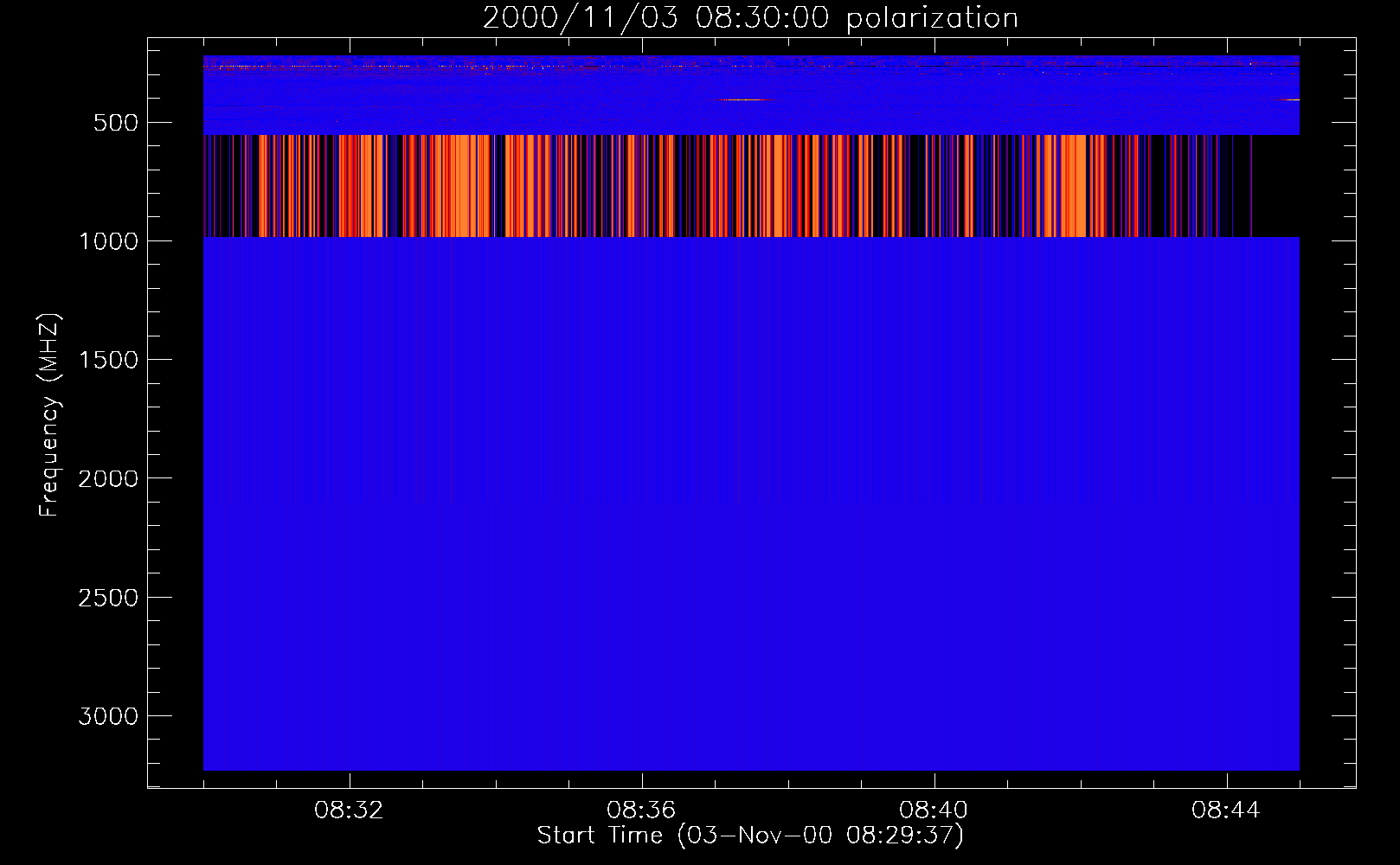Click the 08:32 time tick label
1400x865 pixels.
click(x=350, y=811)
